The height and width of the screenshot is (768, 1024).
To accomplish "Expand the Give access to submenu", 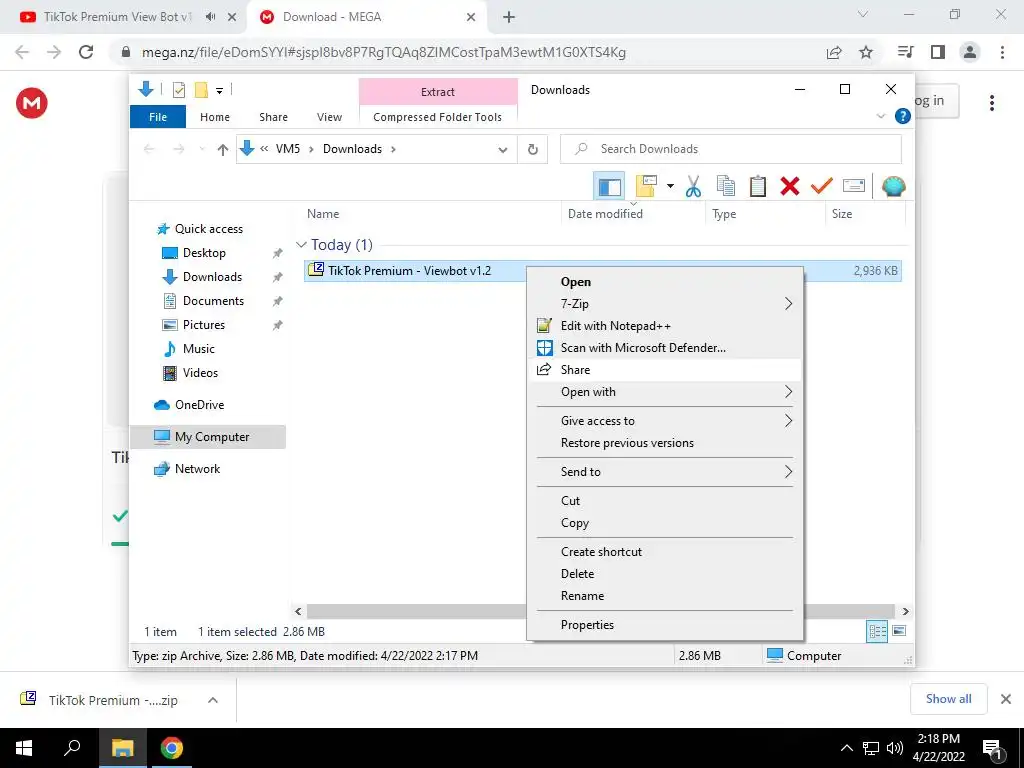I will (665, 421).
